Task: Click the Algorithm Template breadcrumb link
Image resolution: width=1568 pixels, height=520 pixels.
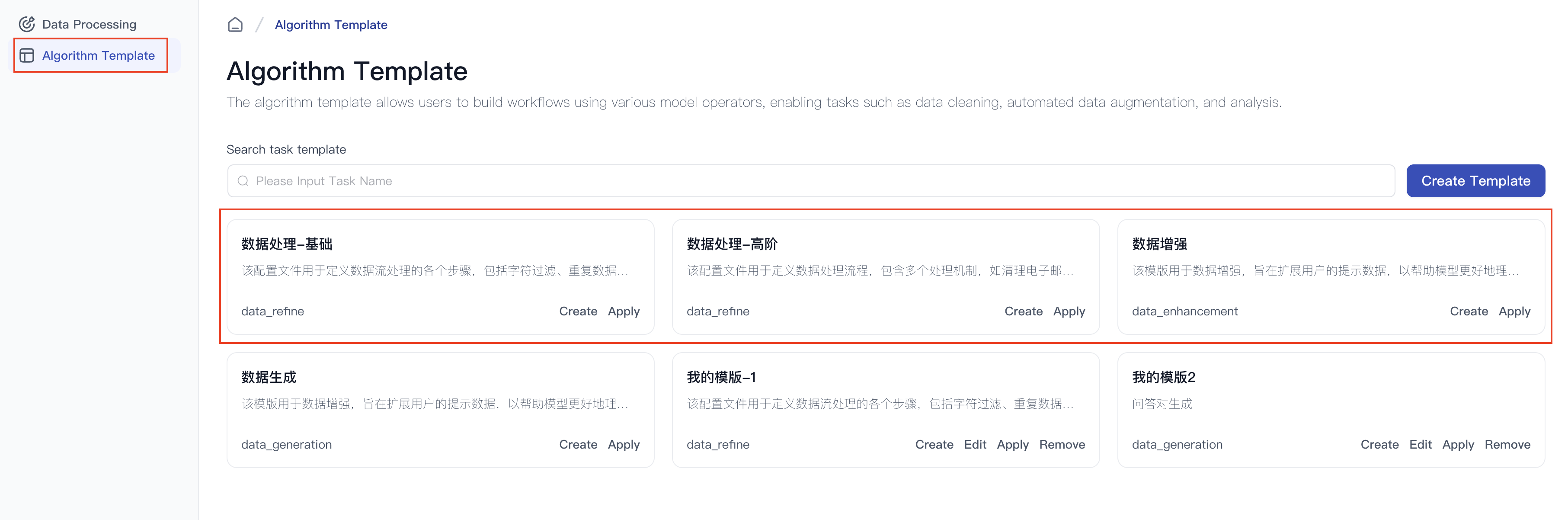Action: pyautogui.click(x=330, y=25)
